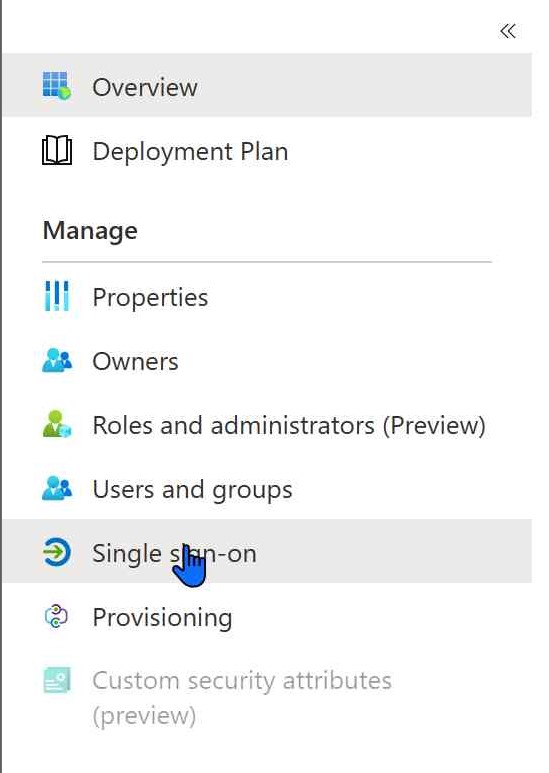Click the Owners people icon
The height and width of the screenshot is (773, 549).
[x=57, y=360]
